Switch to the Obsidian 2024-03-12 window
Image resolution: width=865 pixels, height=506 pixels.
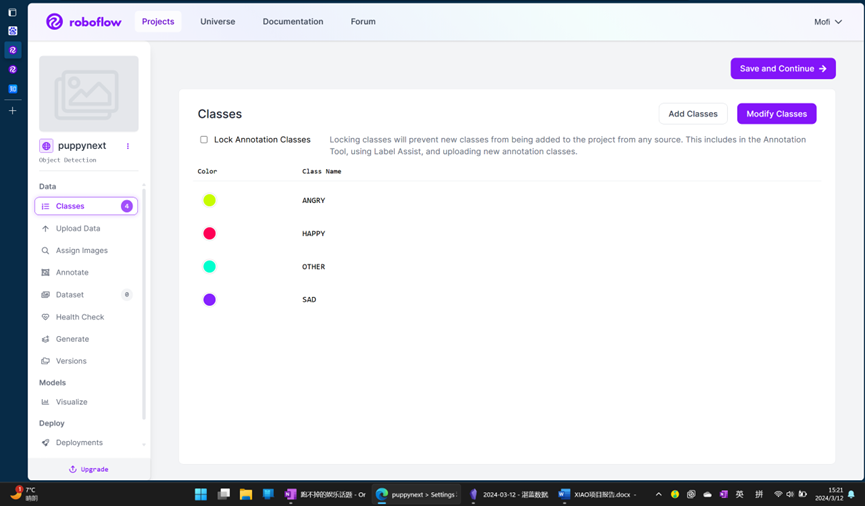click(x=508, y=494)
